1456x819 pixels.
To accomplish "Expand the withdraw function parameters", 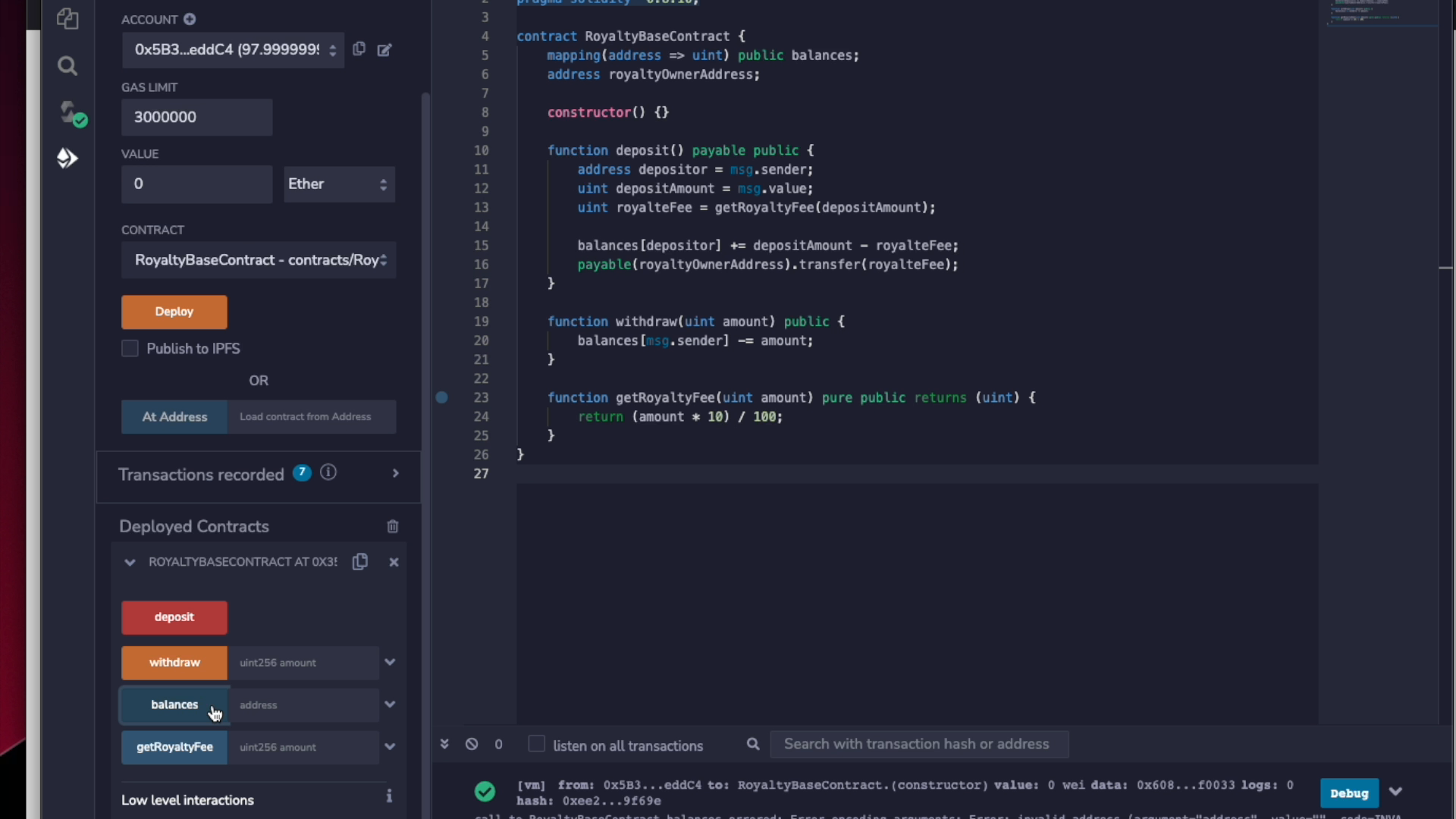I will pyautogui.click(x=390, y=662).
